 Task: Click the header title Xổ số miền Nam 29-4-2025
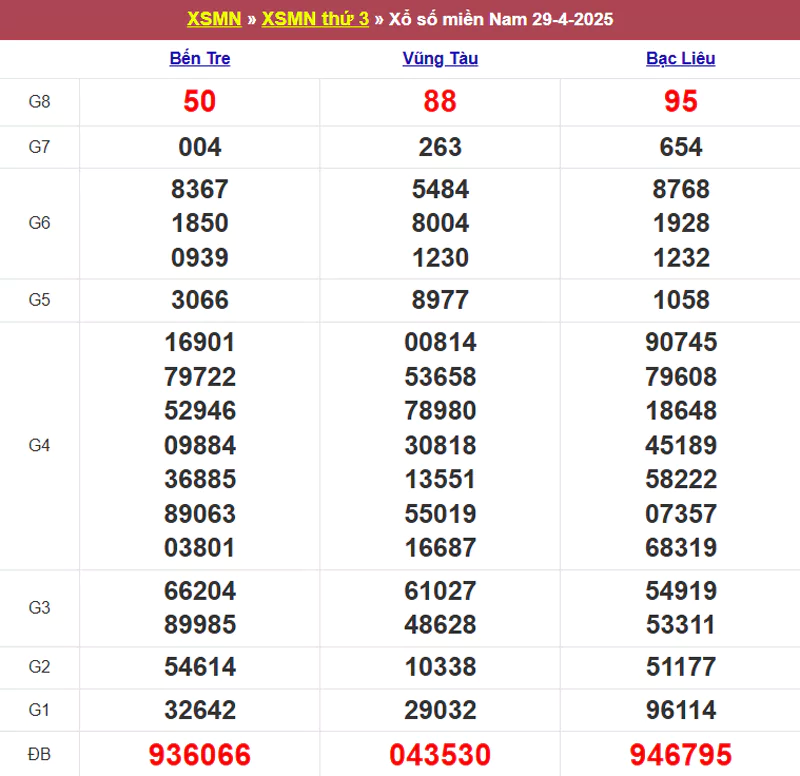click(501, 19)
